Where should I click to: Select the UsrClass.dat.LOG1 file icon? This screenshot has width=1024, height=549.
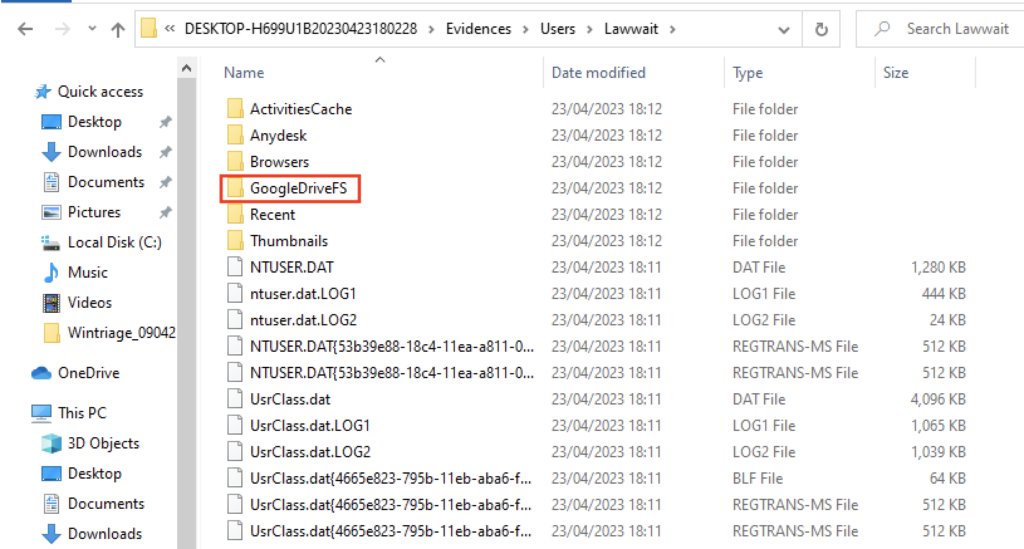[235, 425]
